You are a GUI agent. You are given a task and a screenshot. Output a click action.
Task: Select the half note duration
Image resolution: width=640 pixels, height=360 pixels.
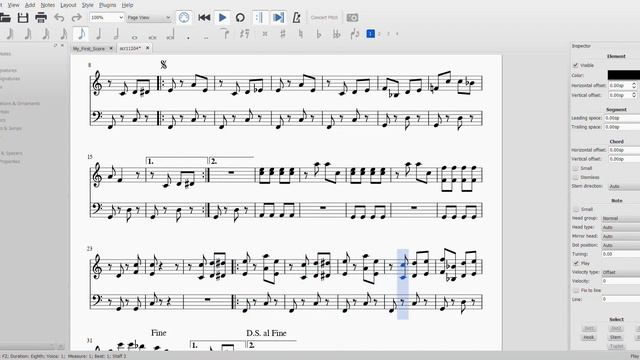click(x=116, y=34)
